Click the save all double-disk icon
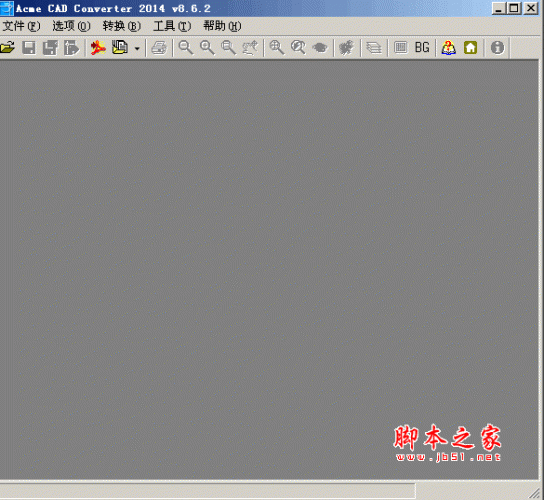 point(50,48)
